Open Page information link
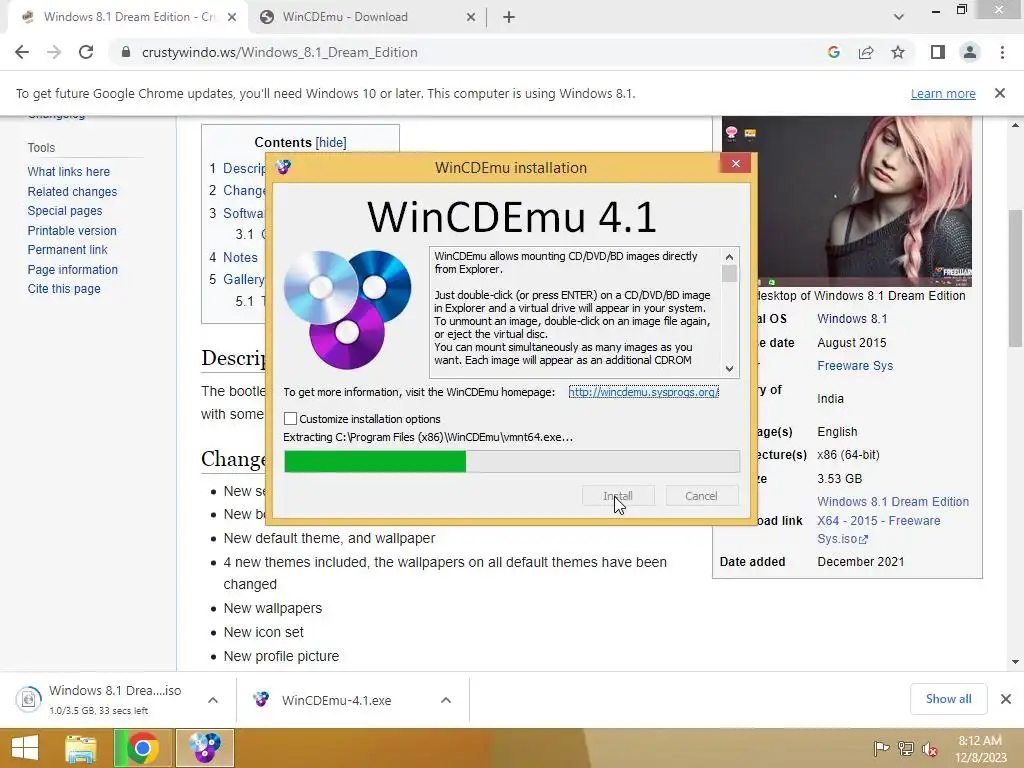This screenshot has width=1024, height=768. pos(72,270)
